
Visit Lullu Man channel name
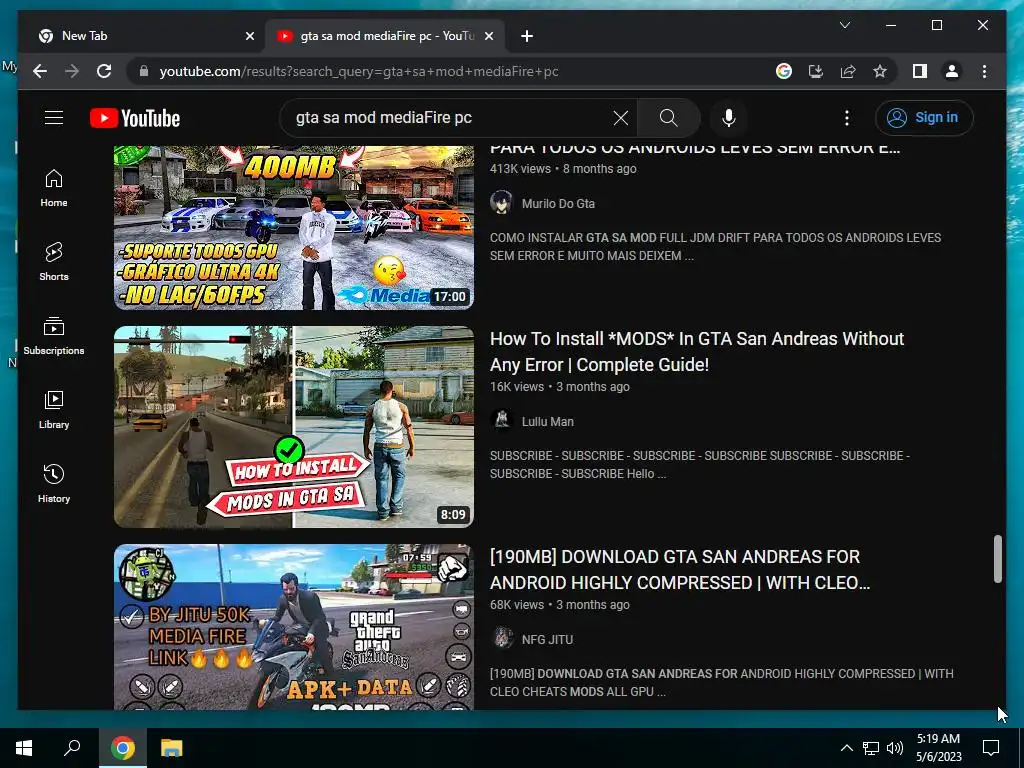click(x=547, y=422)
